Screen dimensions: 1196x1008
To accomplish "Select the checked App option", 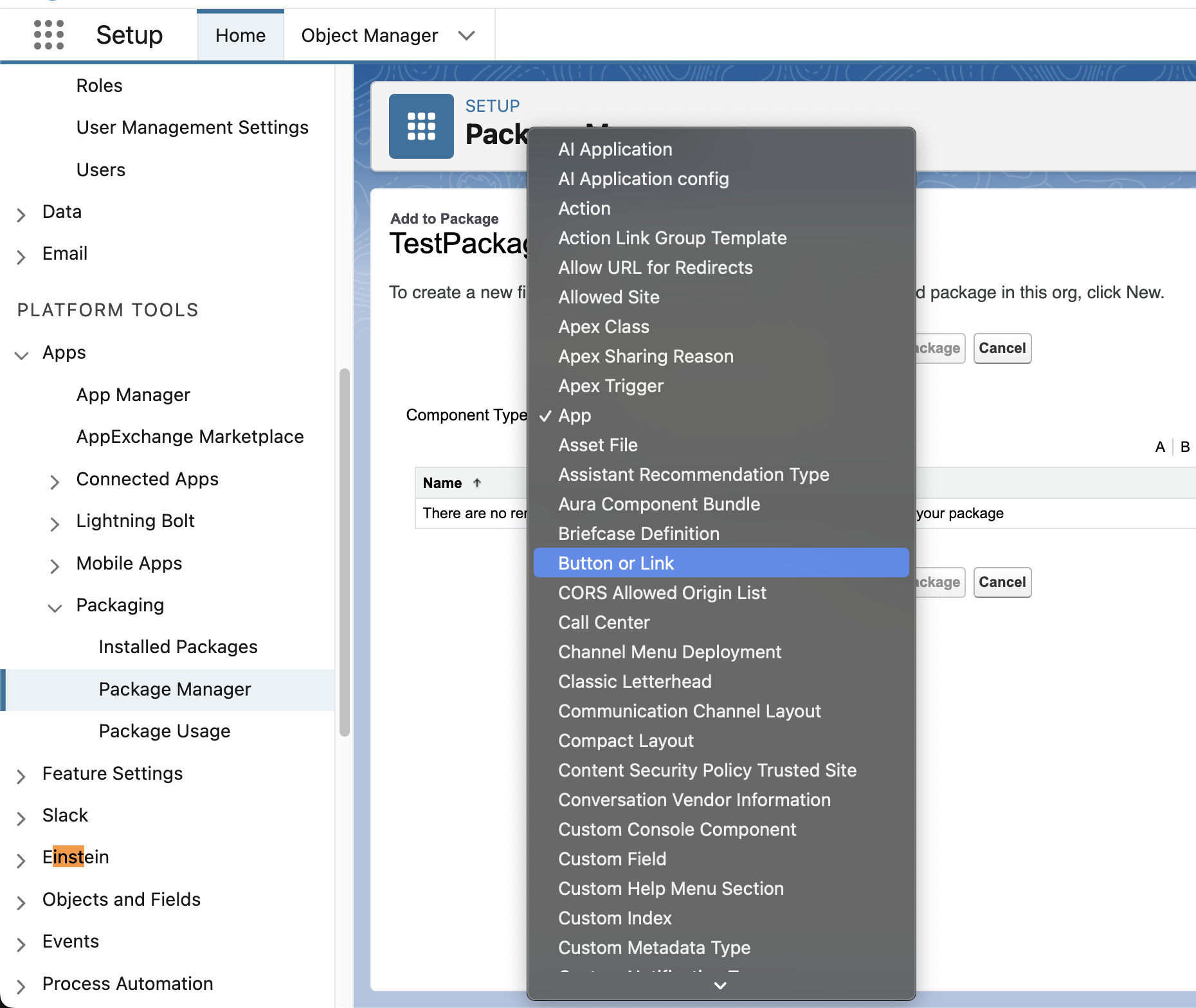I will tap(721, 415).
